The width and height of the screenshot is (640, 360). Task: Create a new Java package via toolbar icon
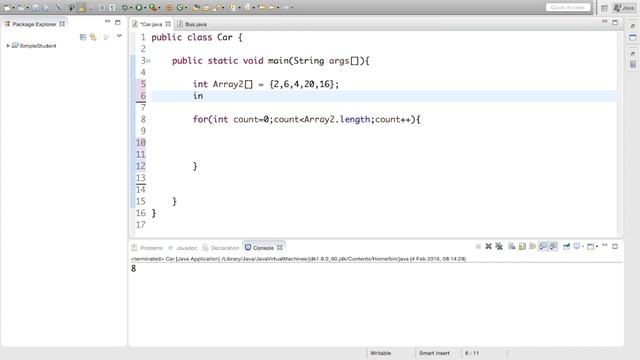tap(169, 8)
